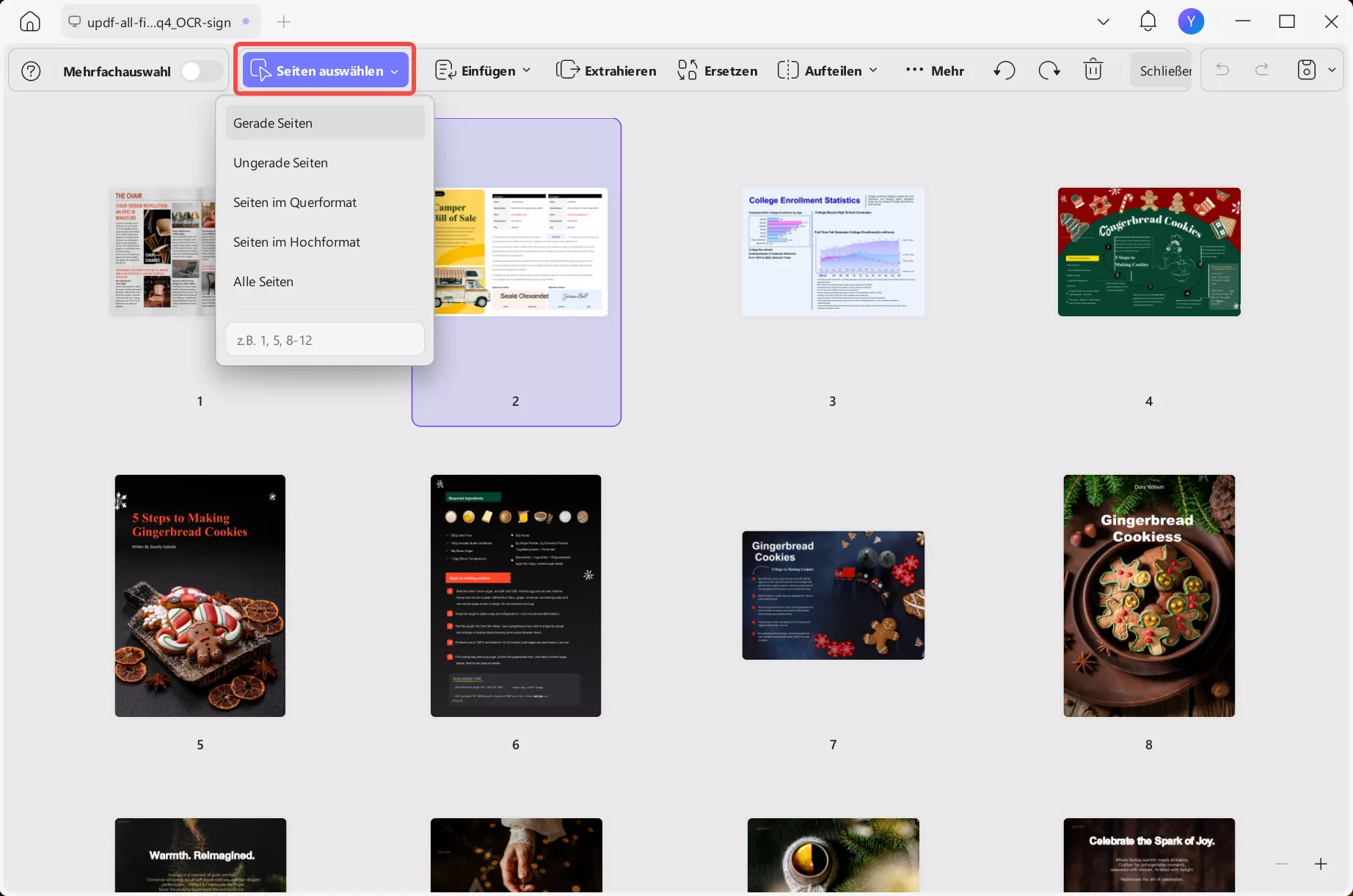The width and height of the screenshot is (1353, 896).
Task: Select 5 Steps to Making Gingerbread Cookies thumbnail
Action: [200, 595]
